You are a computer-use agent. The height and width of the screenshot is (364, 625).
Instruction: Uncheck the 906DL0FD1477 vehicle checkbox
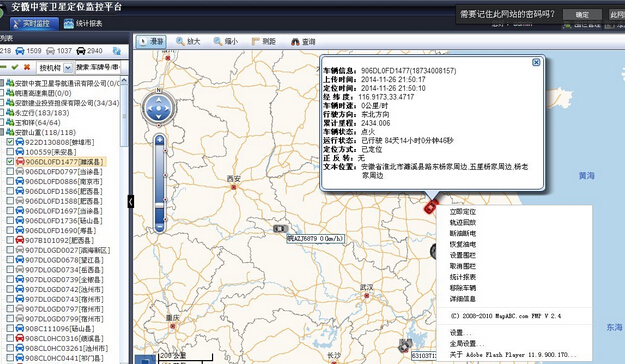[x=10, y=161]
